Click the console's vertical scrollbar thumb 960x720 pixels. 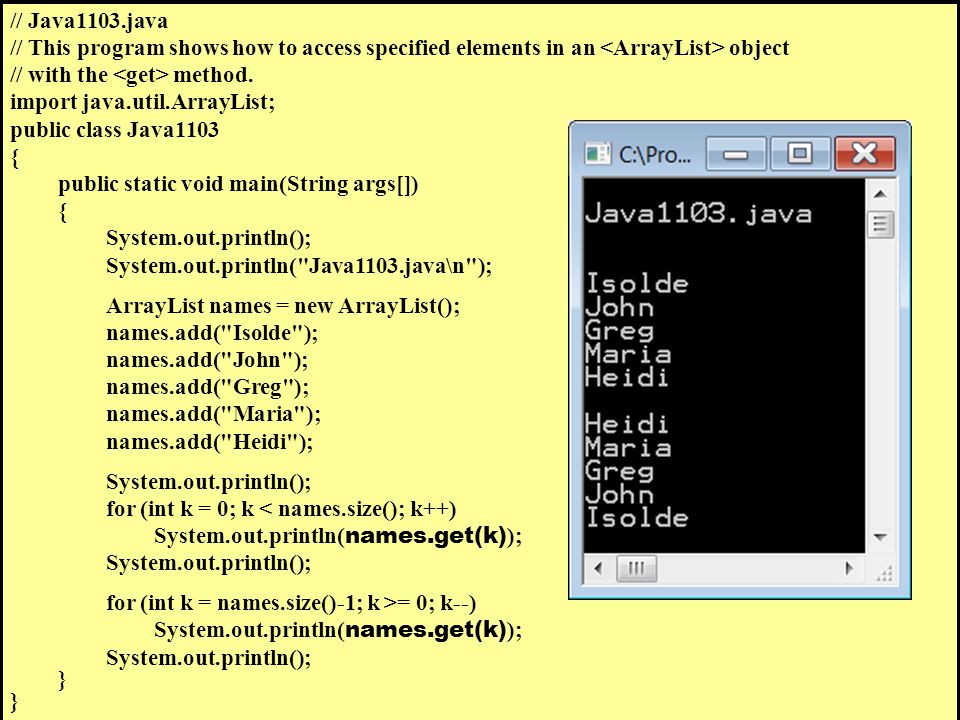[880, 224]
